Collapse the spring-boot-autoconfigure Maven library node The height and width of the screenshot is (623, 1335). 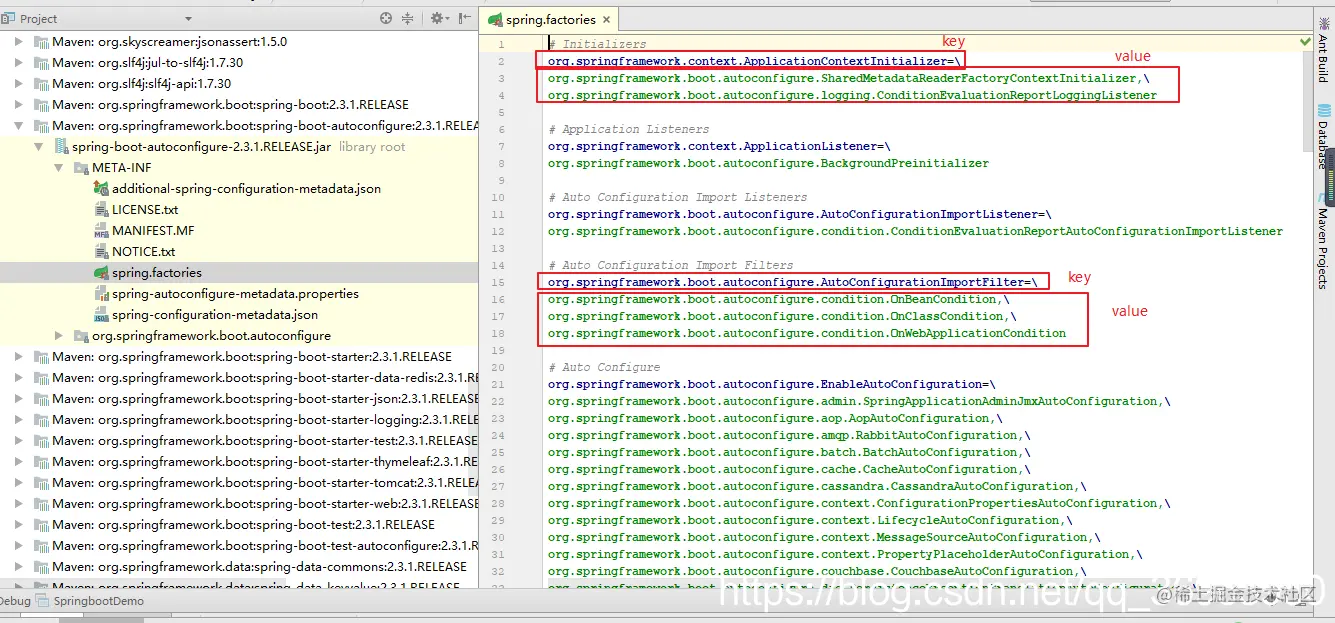click(19, 126)
